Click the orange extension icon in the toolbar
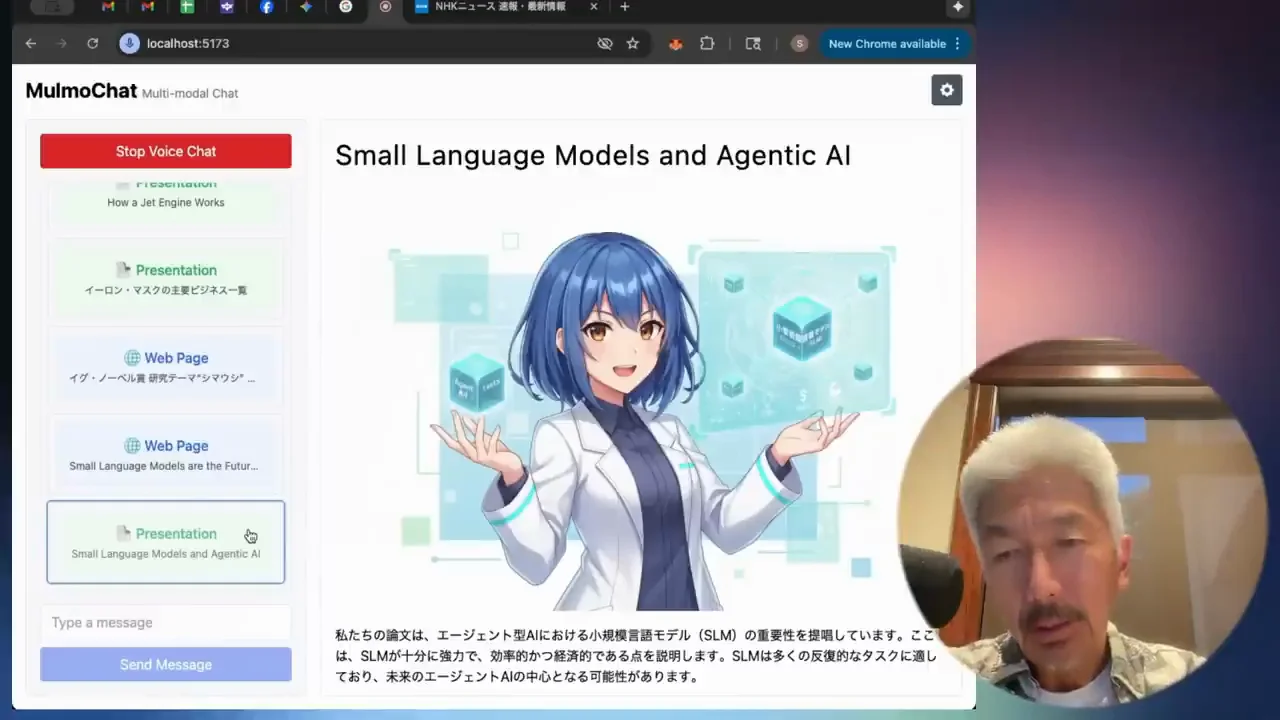The width and height of the screenshot is (1280, 720). tap(675, 43)
